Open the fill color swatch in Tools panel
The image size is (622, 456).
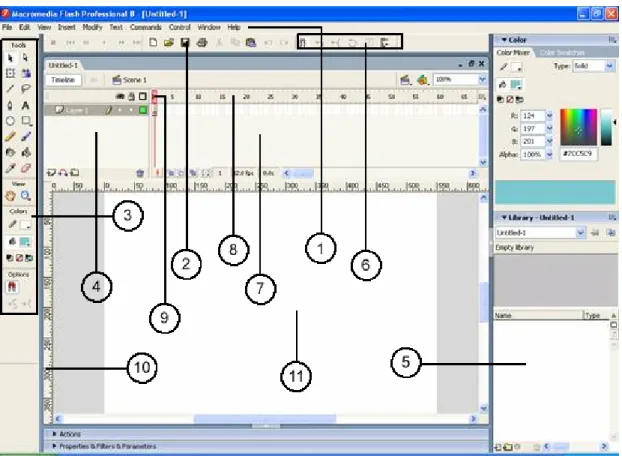[25, 241]
